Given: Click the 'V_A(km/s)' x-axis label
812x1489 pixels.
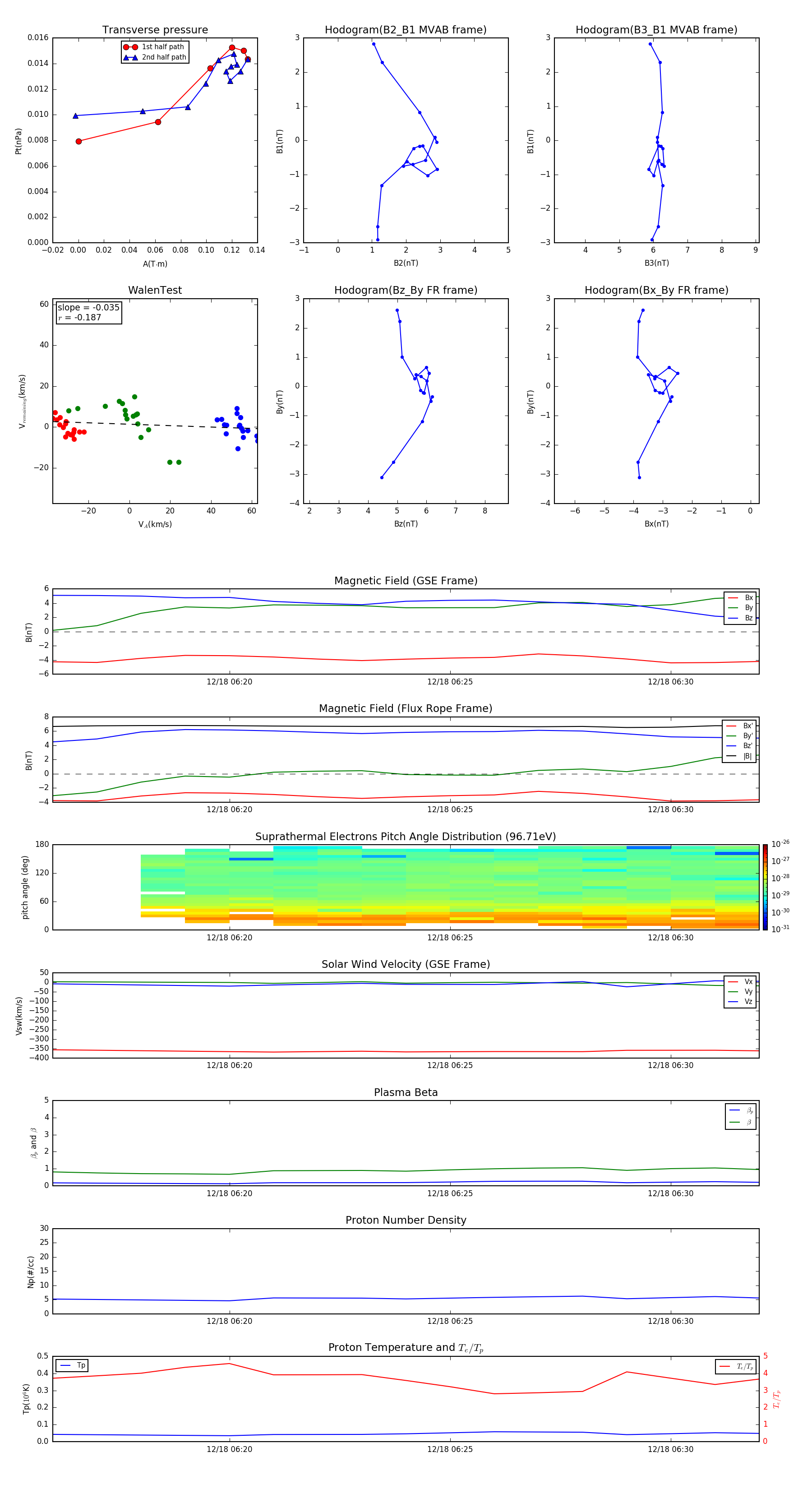Looking at the screenshot, I should point(155,525).
